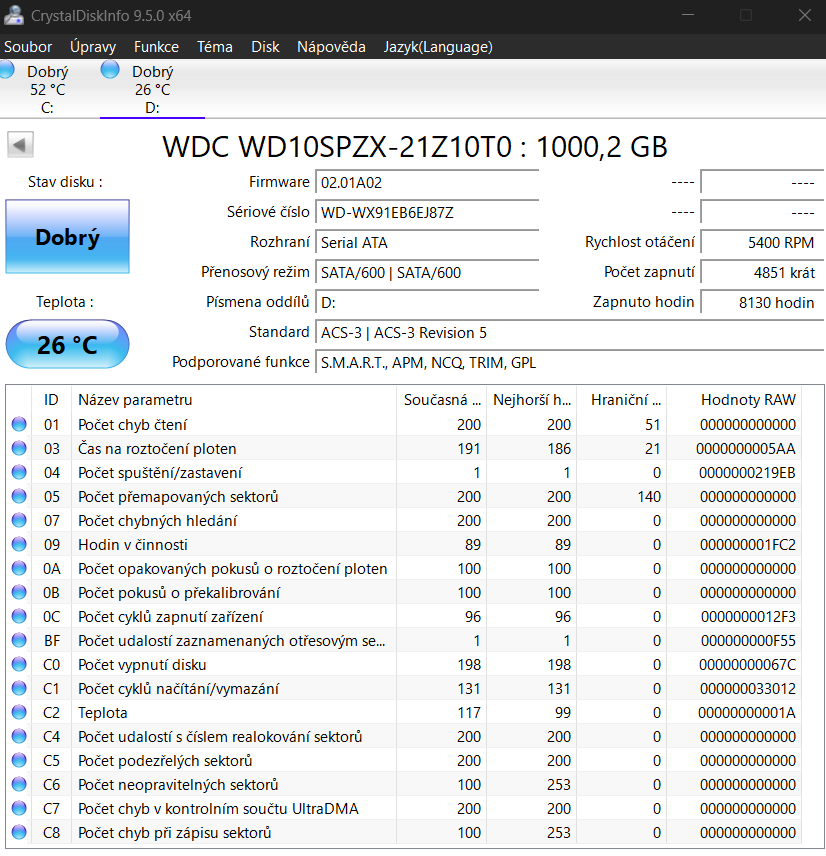Click status orb of attribute 01 read errors
The height and width of the screenshot is (856, 826).
pyautogui.click(x=18, y=425)
